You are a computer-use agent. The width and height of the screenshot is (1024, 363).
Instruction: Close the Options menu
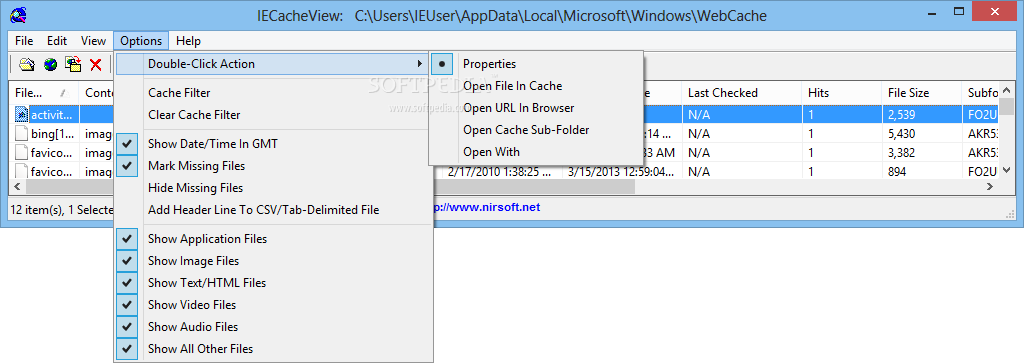[x=141, y=41]
